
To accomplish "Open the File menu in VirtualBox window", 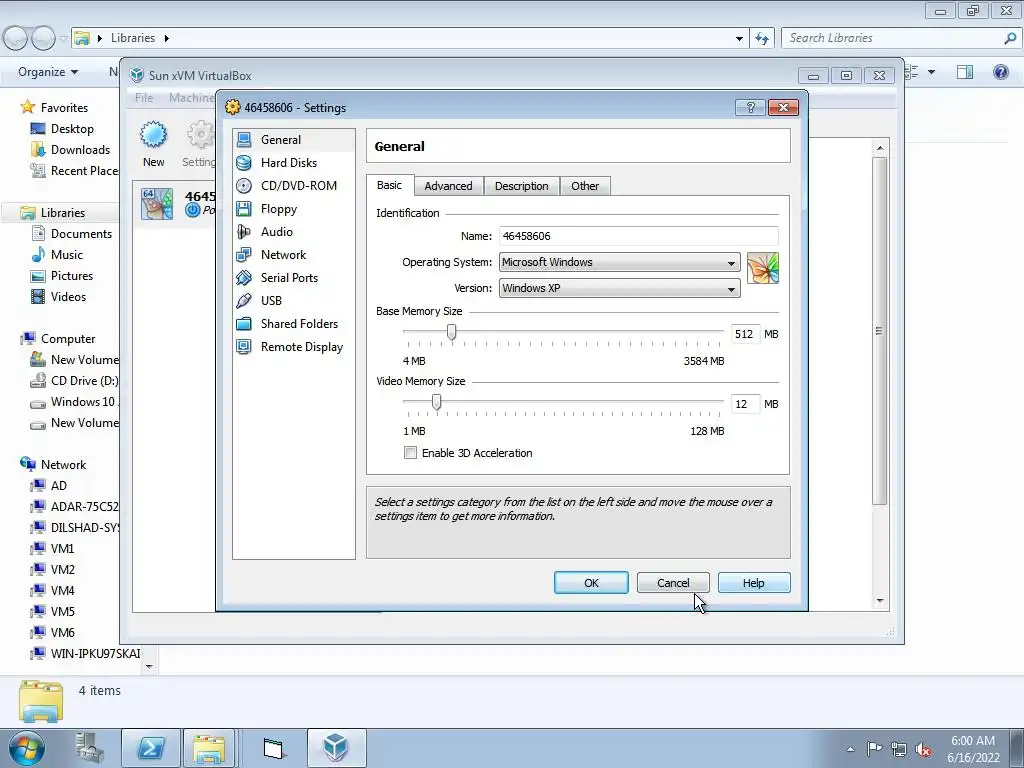I will click(x=144, y=98).
